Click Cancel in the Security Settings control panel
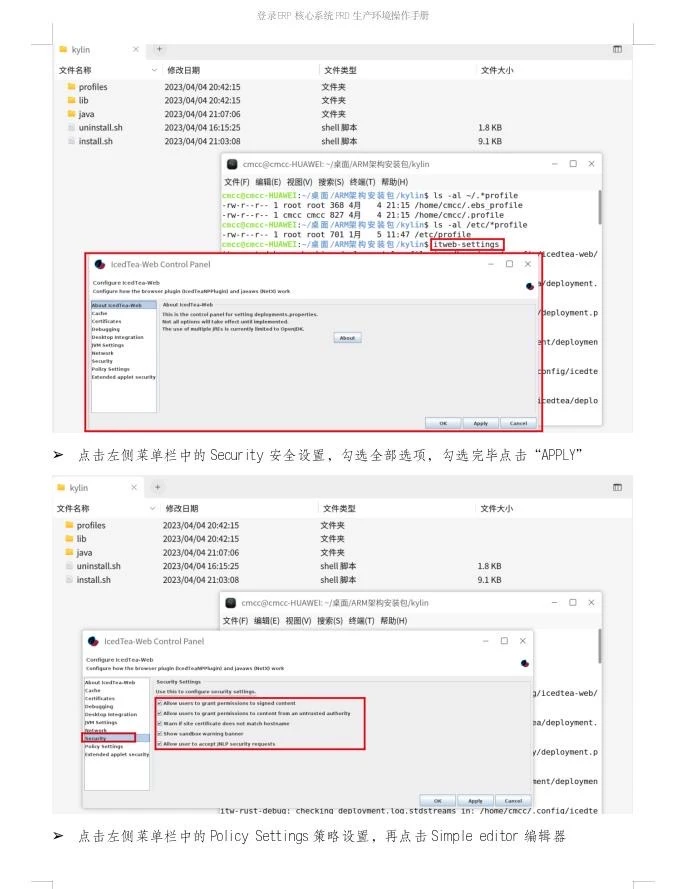This screenshot has width=673, height=889. pos(513,801)
